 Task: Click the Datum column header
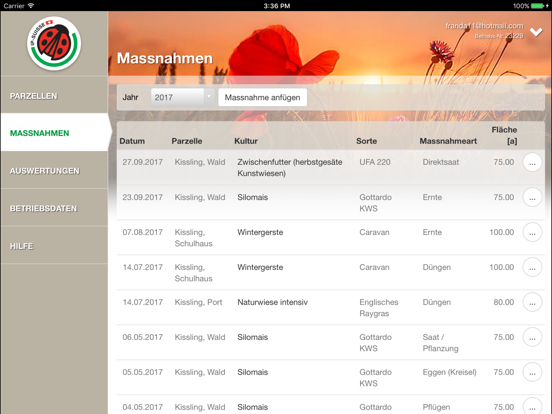click(x=132, y=141)
